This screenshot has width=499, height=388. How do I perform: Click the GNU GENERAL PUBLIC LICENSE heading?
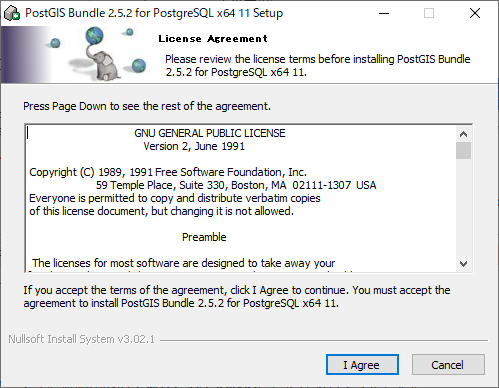tap(210, 133)
